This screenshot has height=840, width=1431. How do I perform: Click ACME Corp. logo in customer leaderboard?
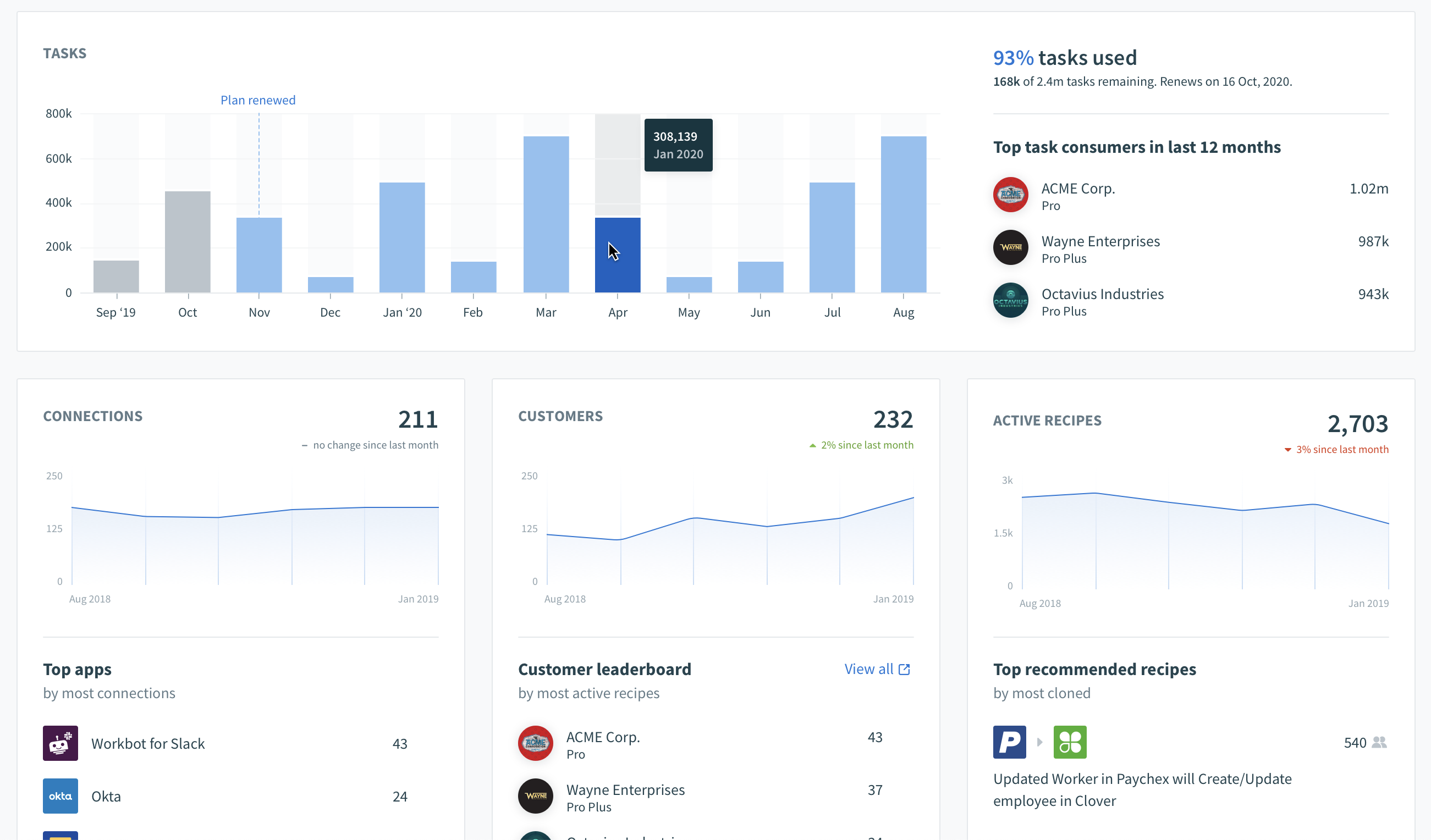tap(535, 743)
